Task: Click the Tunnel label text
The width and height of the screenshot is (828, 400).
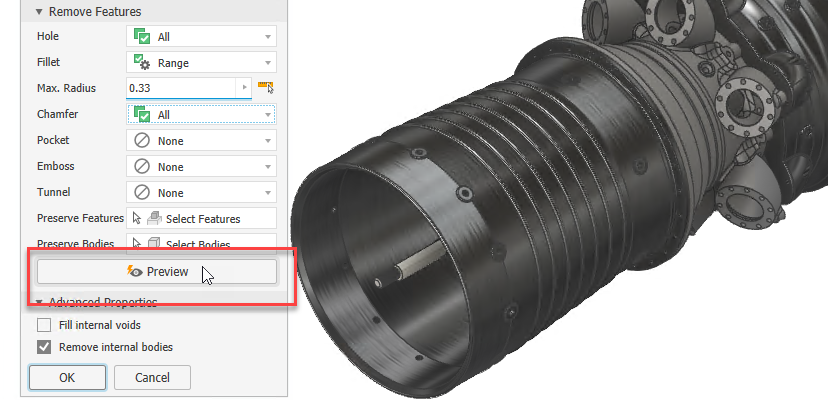Action: click(x=53, y=192)
